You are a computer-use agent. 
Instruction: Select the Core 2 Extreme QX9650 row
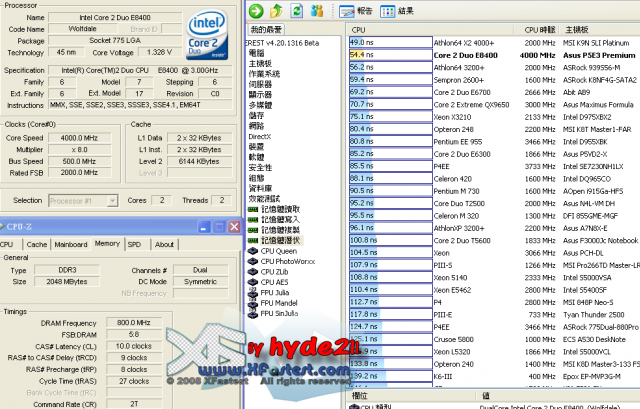click(494, 104)
